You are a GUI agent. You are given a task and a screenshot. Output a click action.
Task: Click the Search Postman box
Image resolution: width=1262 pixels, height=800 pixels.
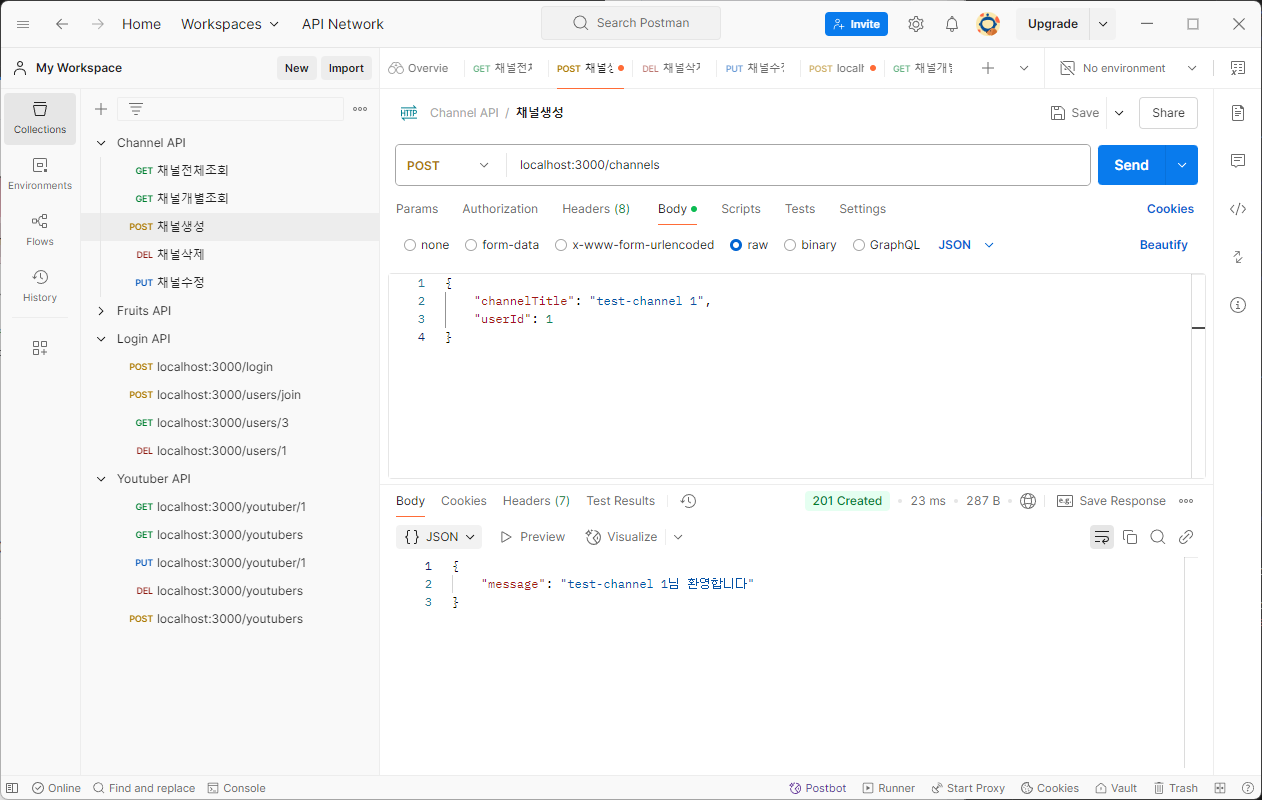[630, 23]
